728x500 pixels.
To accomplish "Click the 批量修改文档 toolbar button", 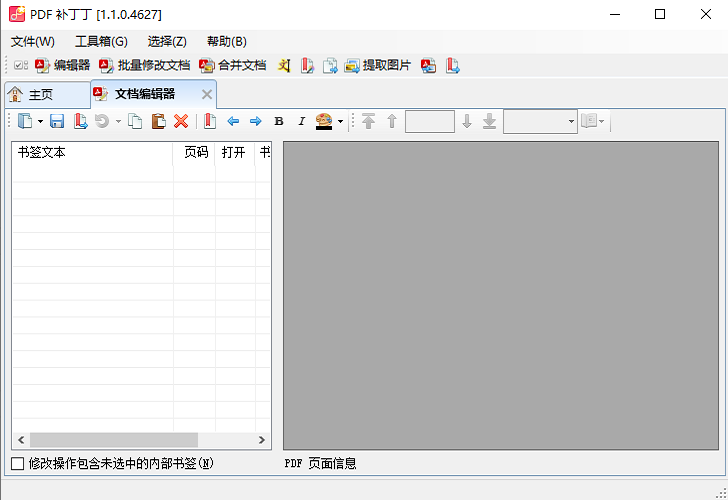I will [x=144, y=66].
